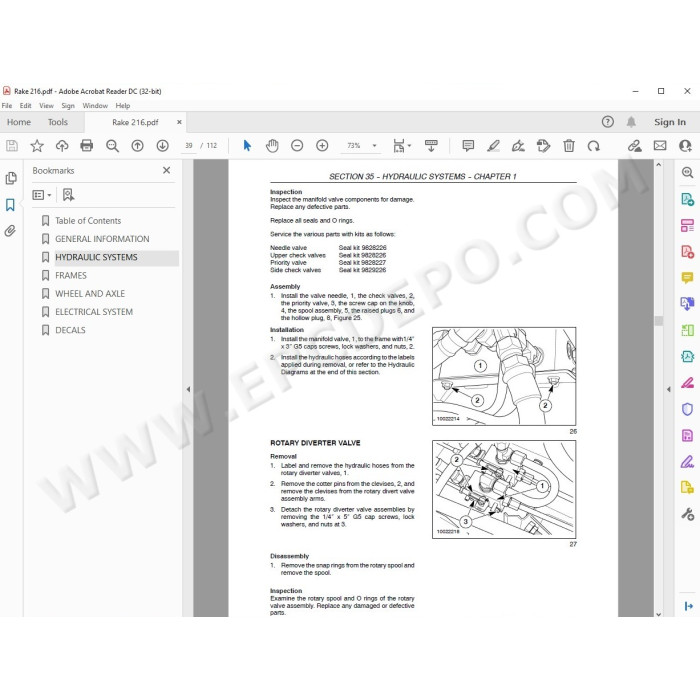Viewport: 700px width, 700px height.
Task: Open the File menu
Action: coord(7,106)
